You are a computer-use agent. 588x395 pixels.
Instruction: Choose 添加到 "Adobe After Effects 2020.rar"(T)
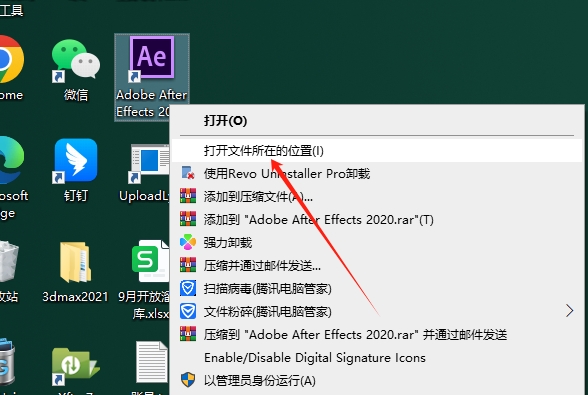tap(377, 219)
